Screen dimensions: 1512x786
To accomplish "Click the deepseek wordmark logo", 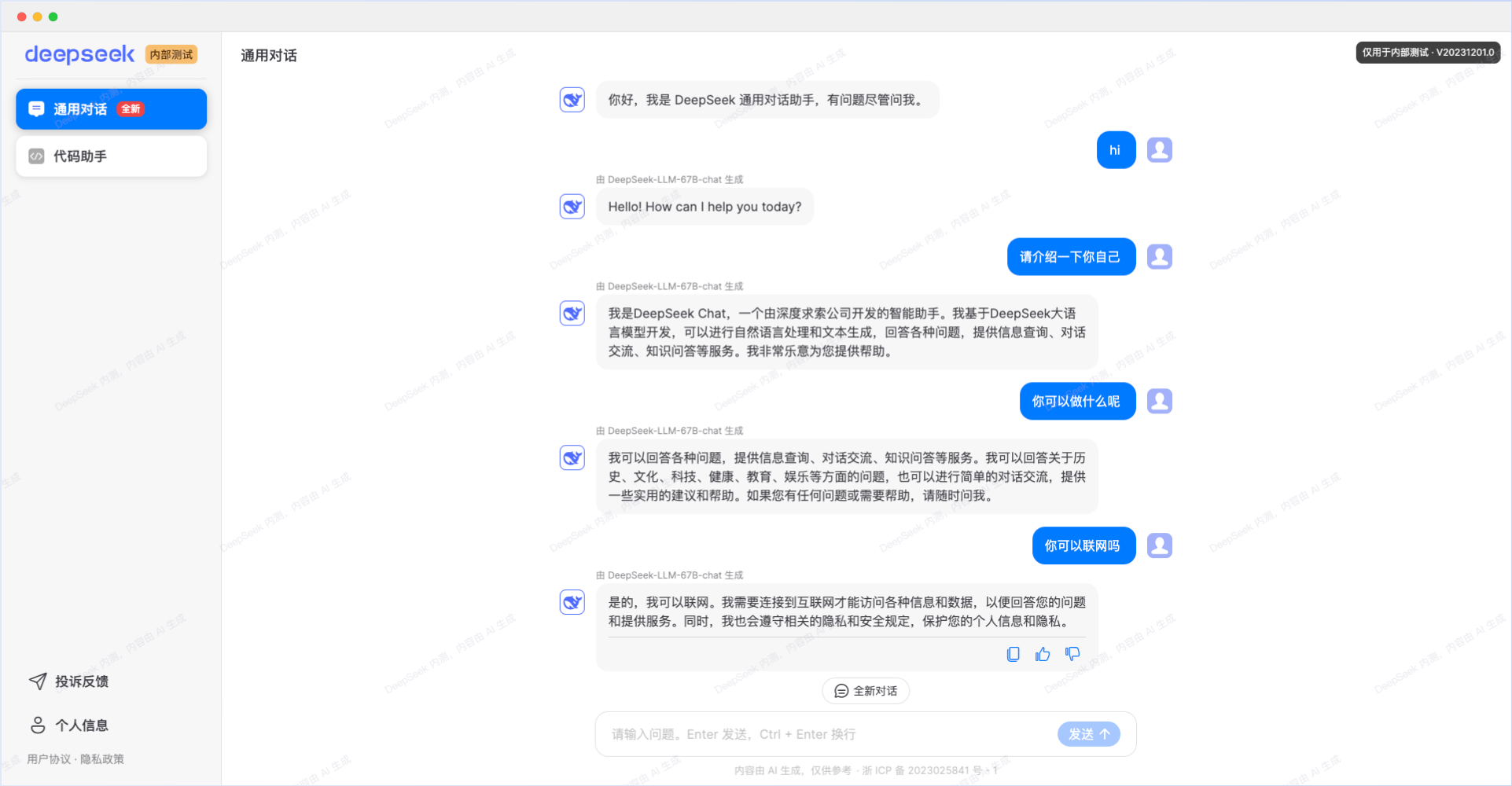I will [x=79, y=54].
